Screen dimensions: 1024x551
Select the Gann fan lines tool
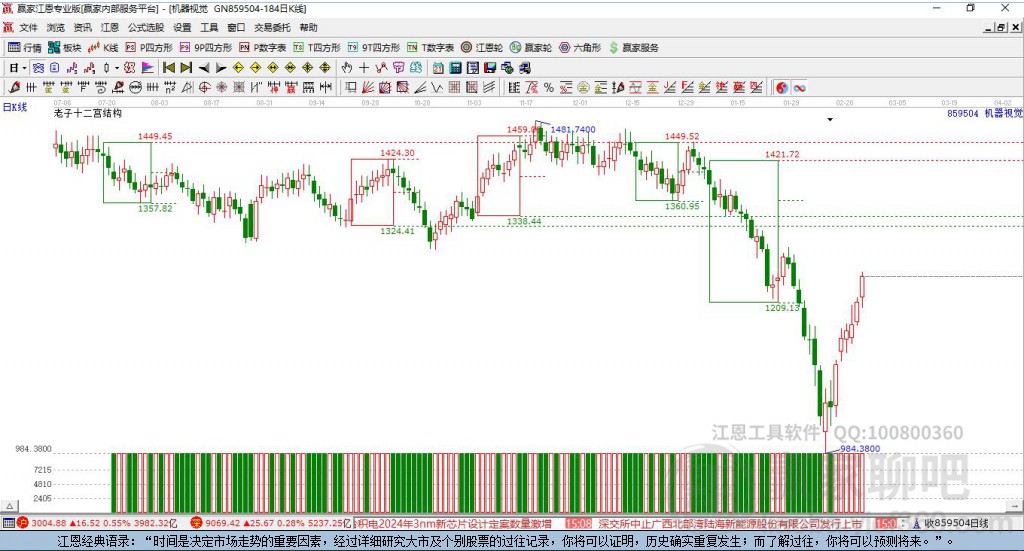click(x=368, y=87)
